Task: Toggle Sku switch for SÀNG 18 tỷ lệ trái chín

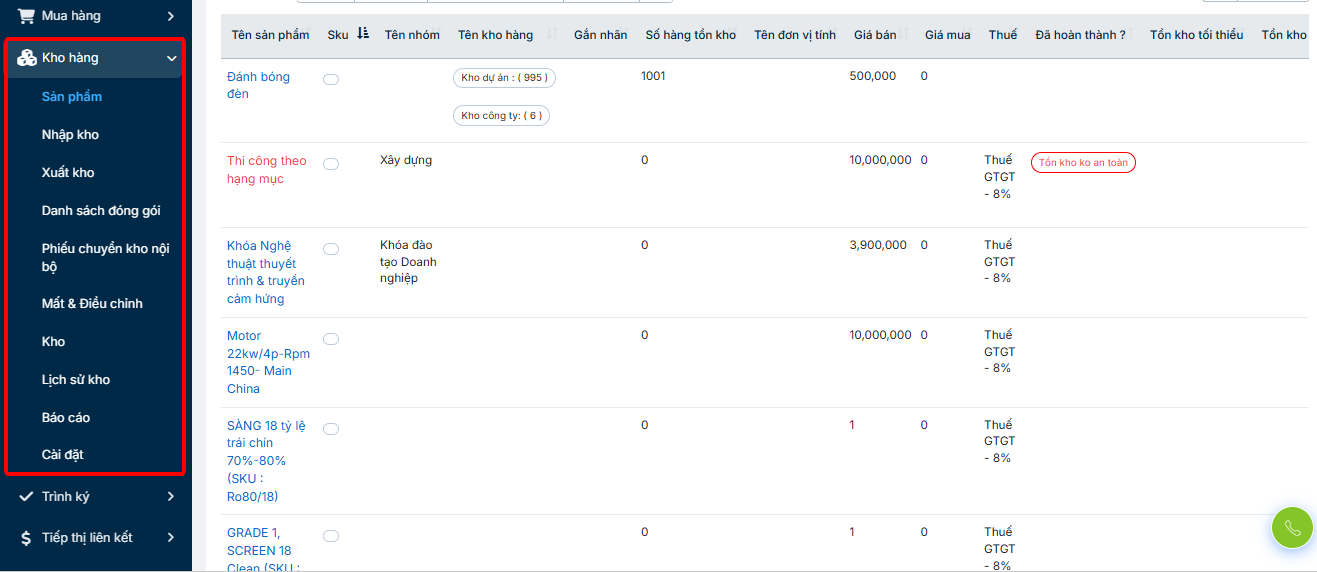Action: coord(331,429)
